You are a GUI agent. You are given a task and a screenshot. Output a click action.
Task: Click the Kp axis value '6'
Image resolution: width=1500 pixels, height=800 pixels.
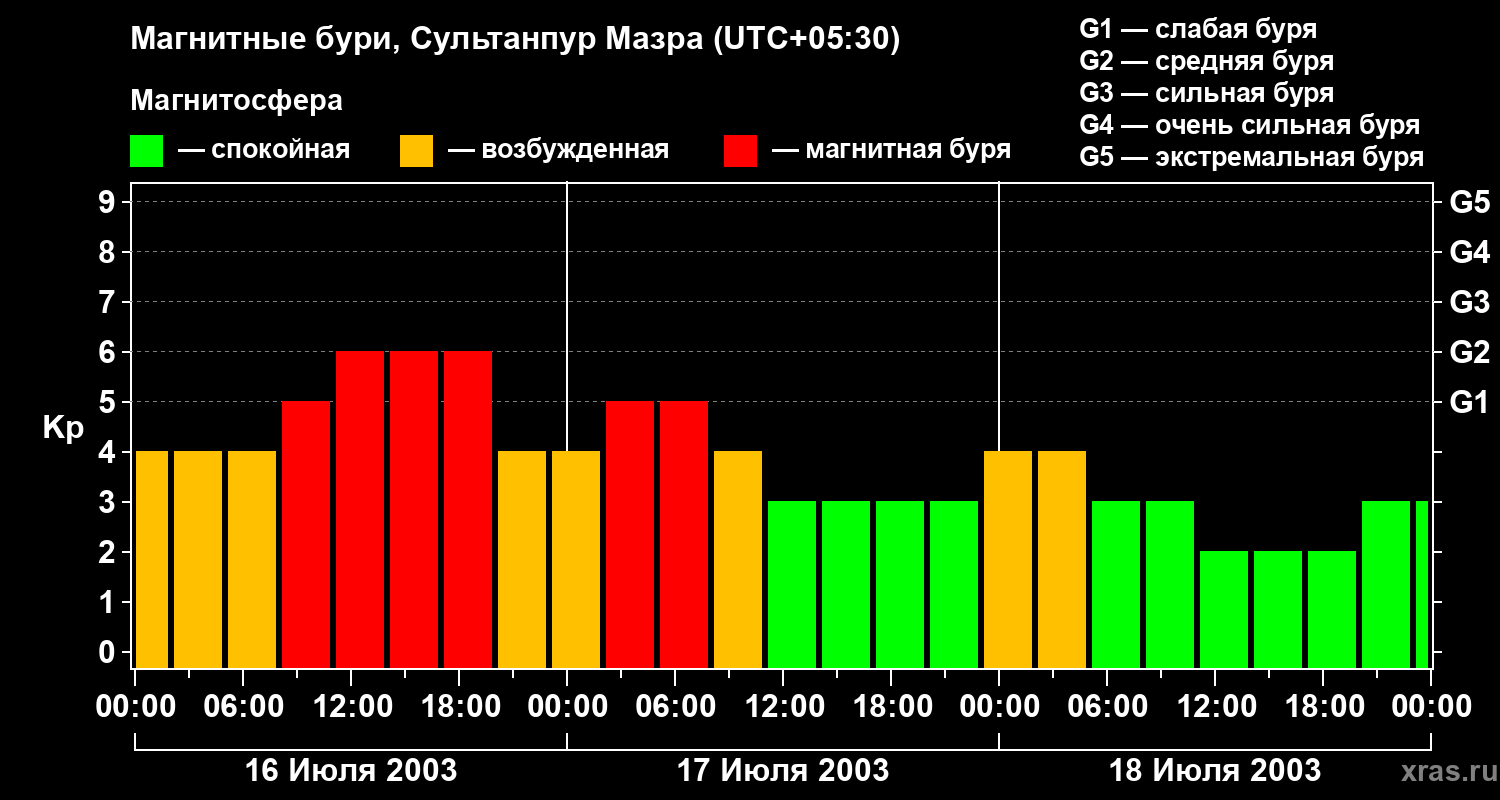tap(109, 353)
